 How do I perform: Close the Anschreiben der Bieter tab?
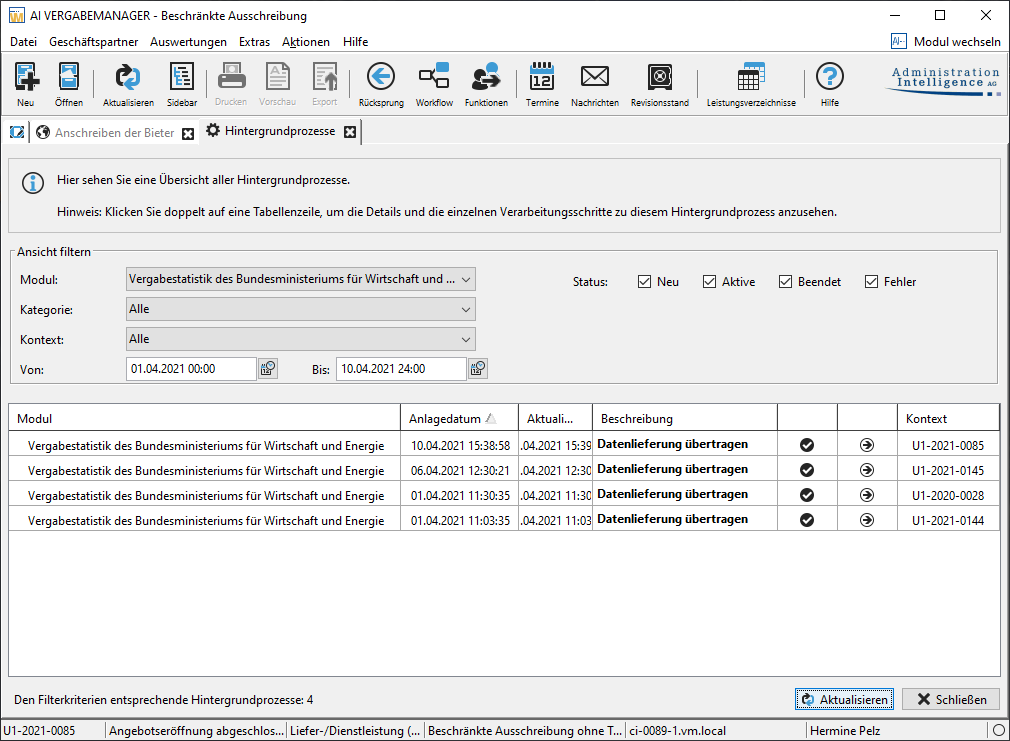coord(188,133)
